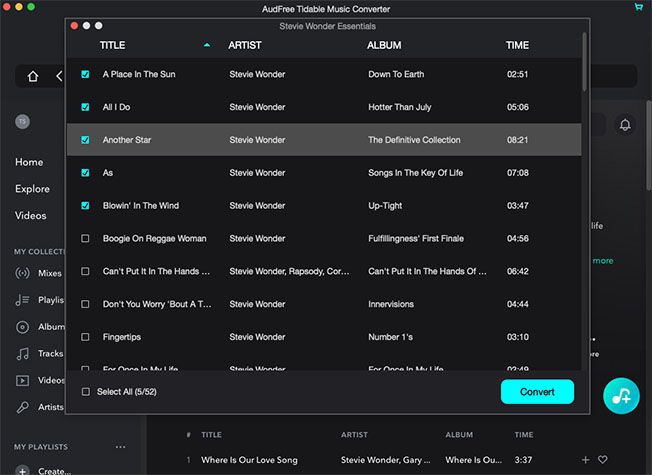The width and height of the screenshot is (652, 475).
Task: Click Where Is Our Love Song title
Action: (x=249, y=460)
